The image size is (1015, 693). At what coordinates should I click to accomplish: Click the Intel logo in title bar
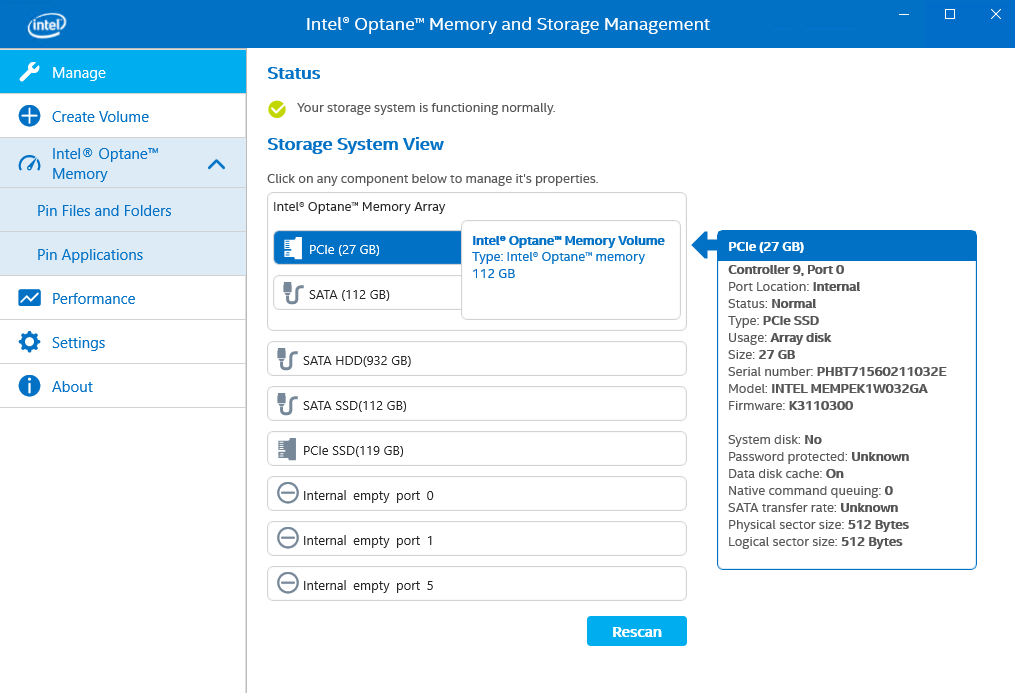tap(47, 24)
